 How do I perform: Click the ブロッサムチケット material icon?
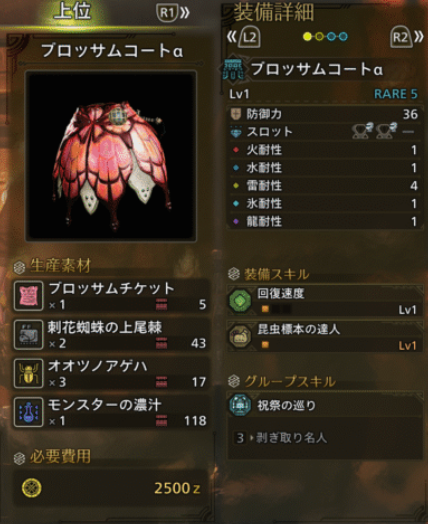28,296
